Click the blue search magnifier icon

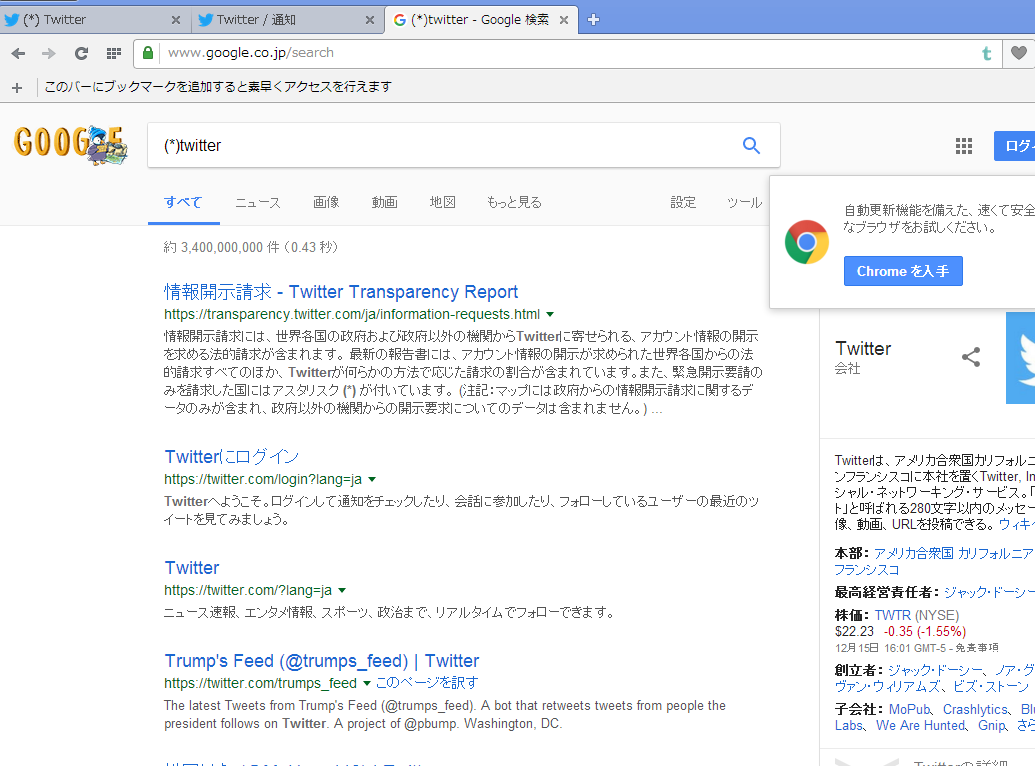pyautogui.click(x=751, y=145)
